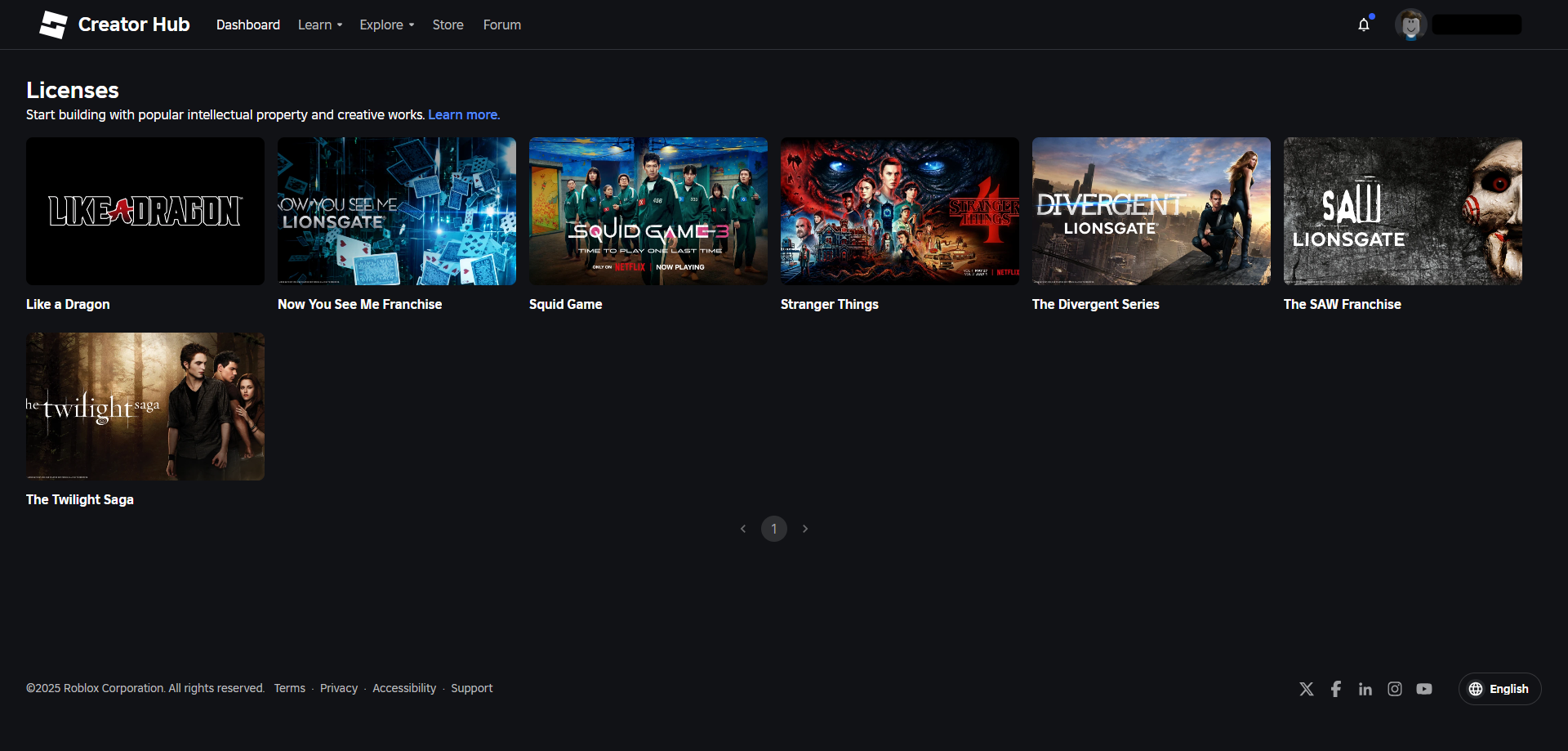Expand the Explore dropdown menu
The image size is (1568, 751).
click(387, 25)
